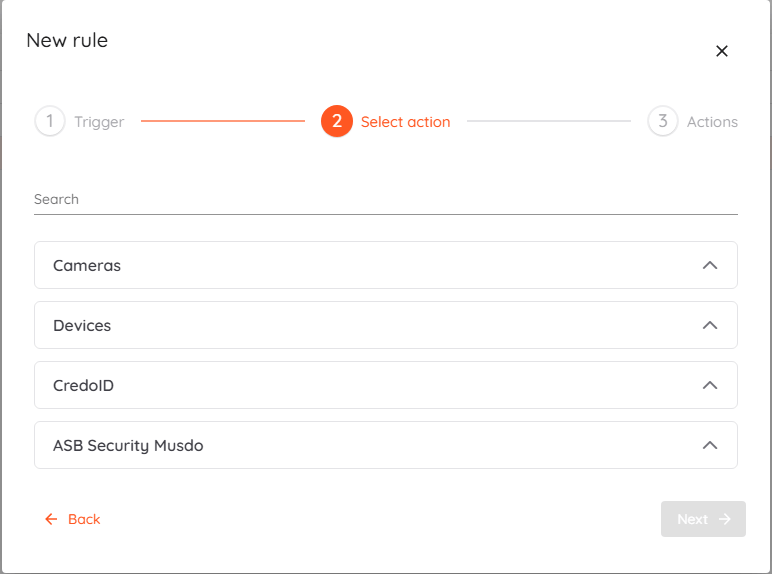
Task: Choose the CredoID category label
Action: coord(83,385)
